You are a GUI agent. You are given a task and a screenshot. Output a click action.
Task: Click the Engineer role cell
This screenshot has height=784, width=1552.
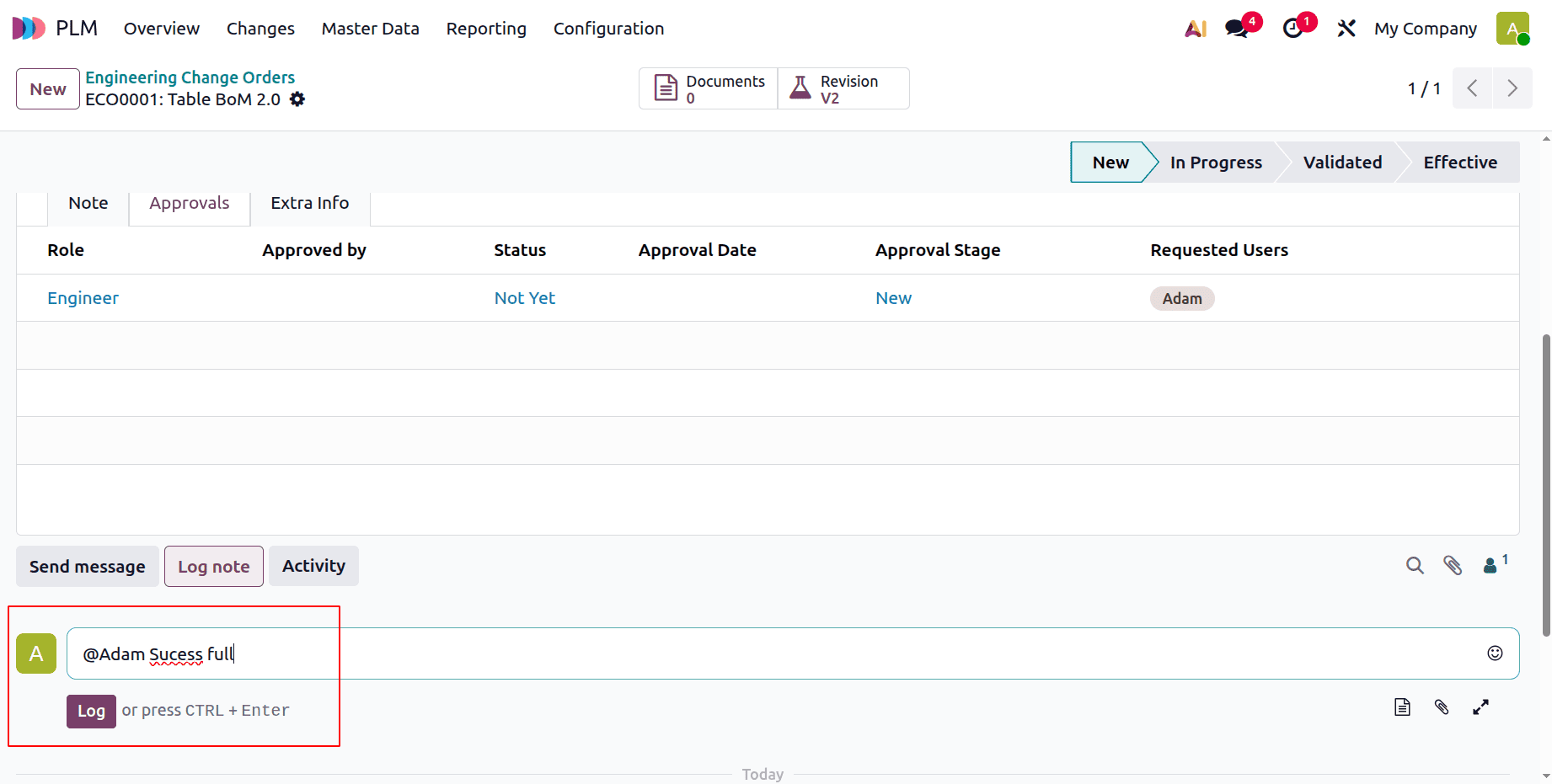(83, 298)
